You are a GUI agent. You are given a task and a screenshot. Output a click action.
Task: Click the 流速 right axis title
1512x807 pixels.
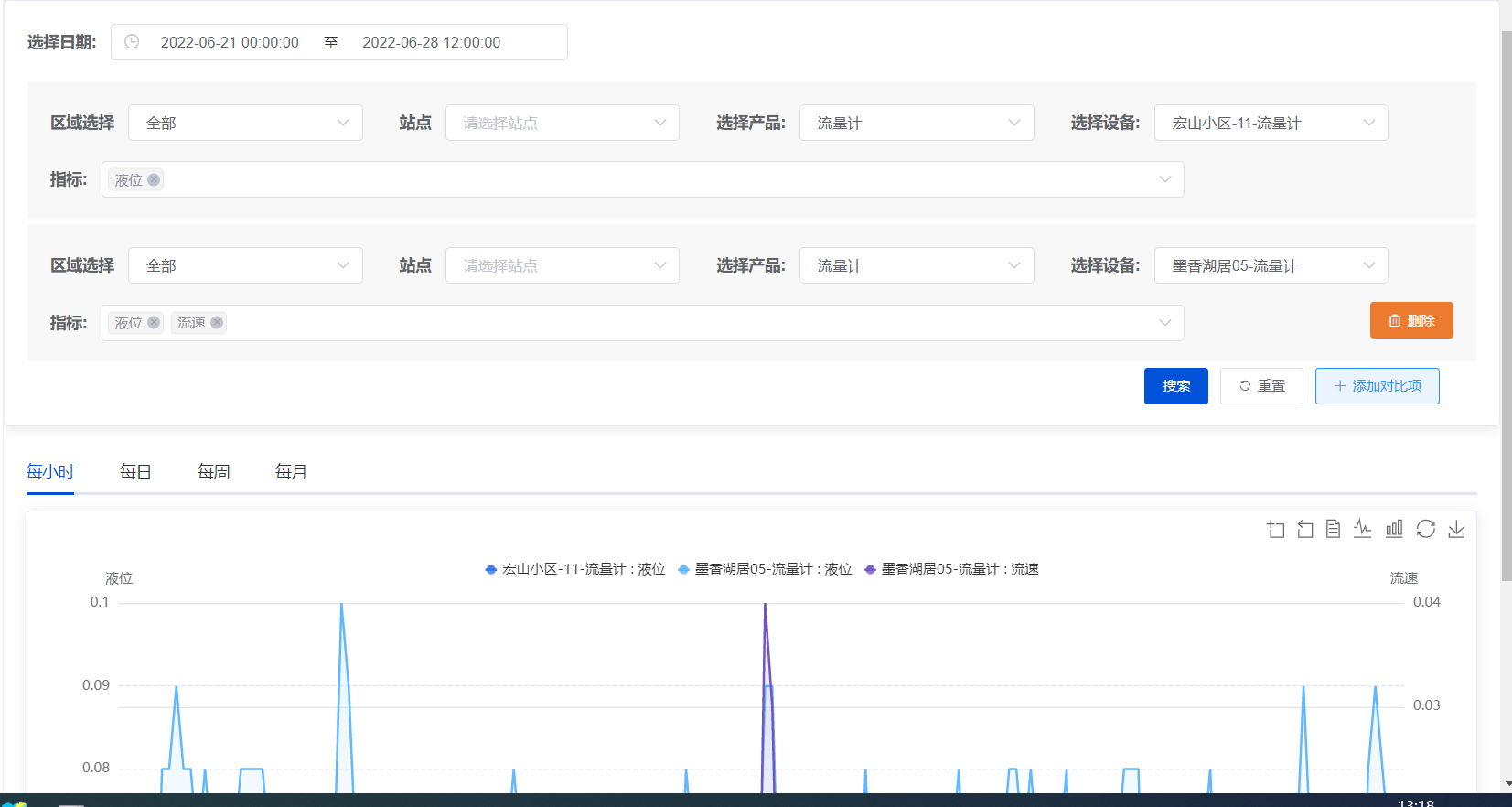(x=1404, y=578)
